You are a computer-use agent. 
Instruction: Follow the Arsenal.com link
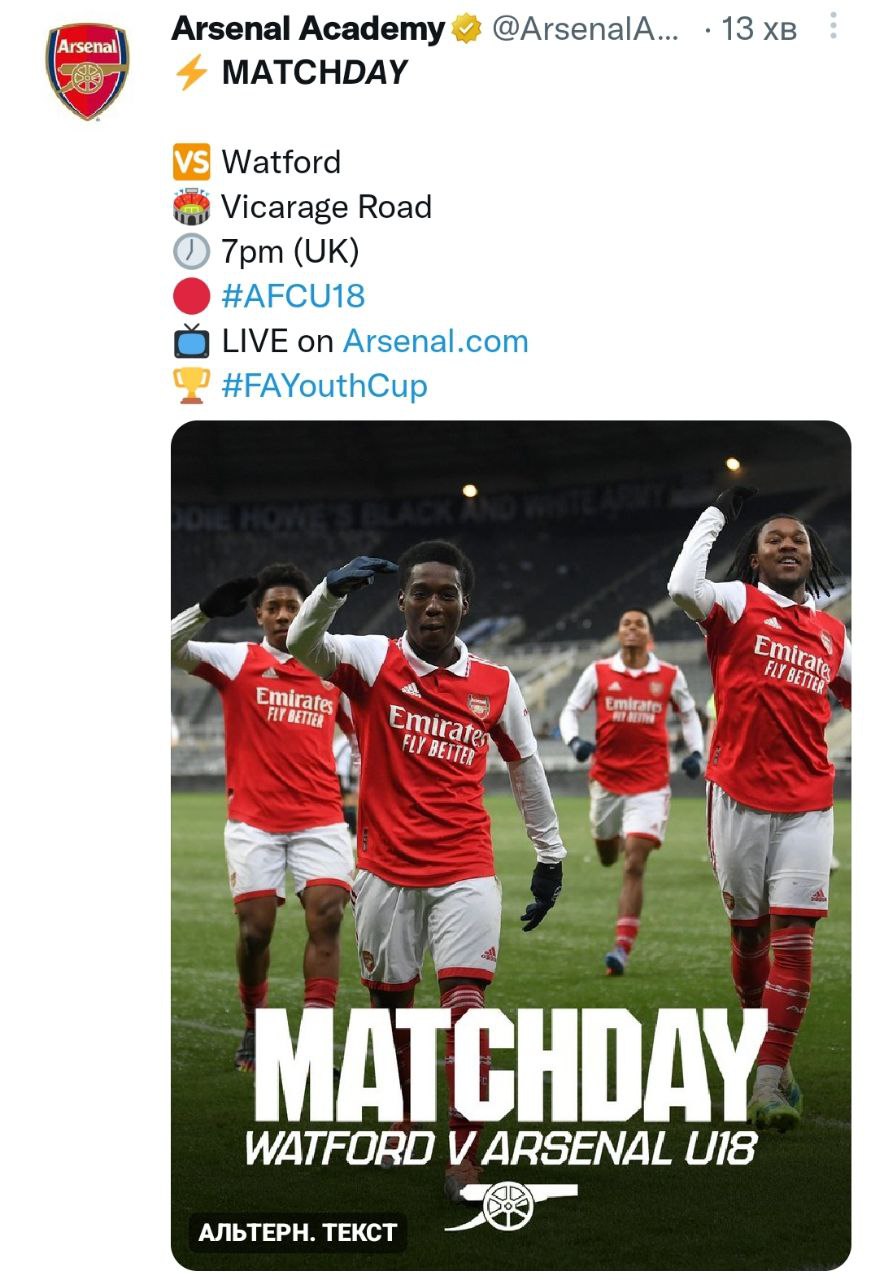435,341
